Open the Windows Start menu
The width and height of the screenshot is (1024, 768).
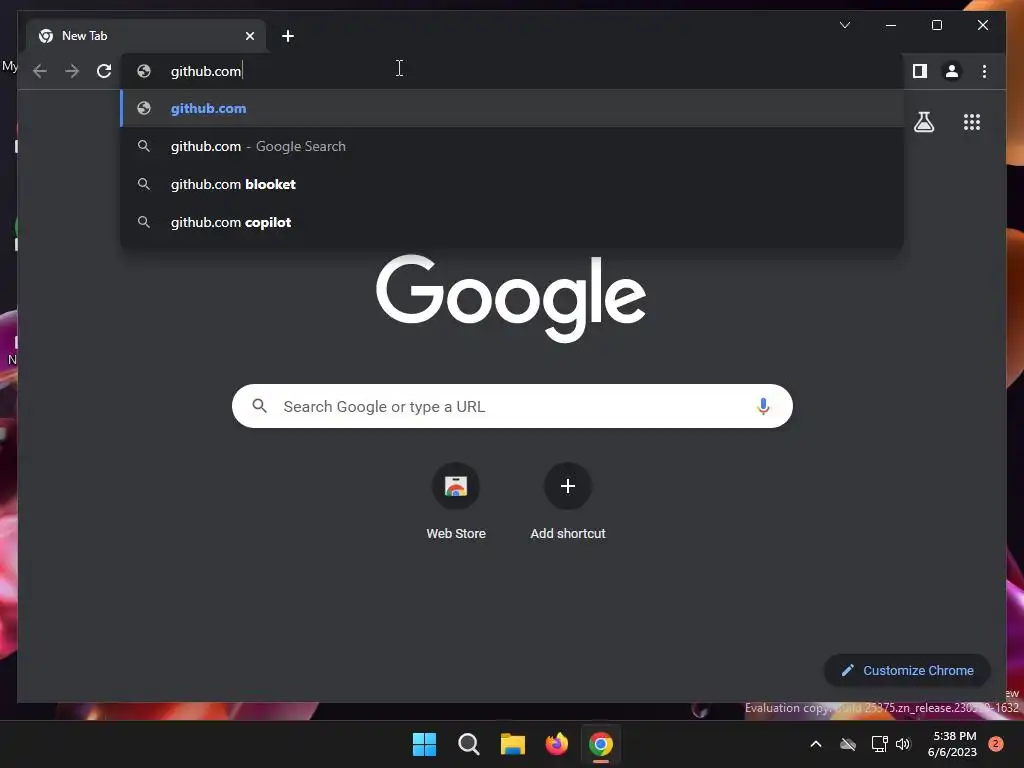(424, 744)
